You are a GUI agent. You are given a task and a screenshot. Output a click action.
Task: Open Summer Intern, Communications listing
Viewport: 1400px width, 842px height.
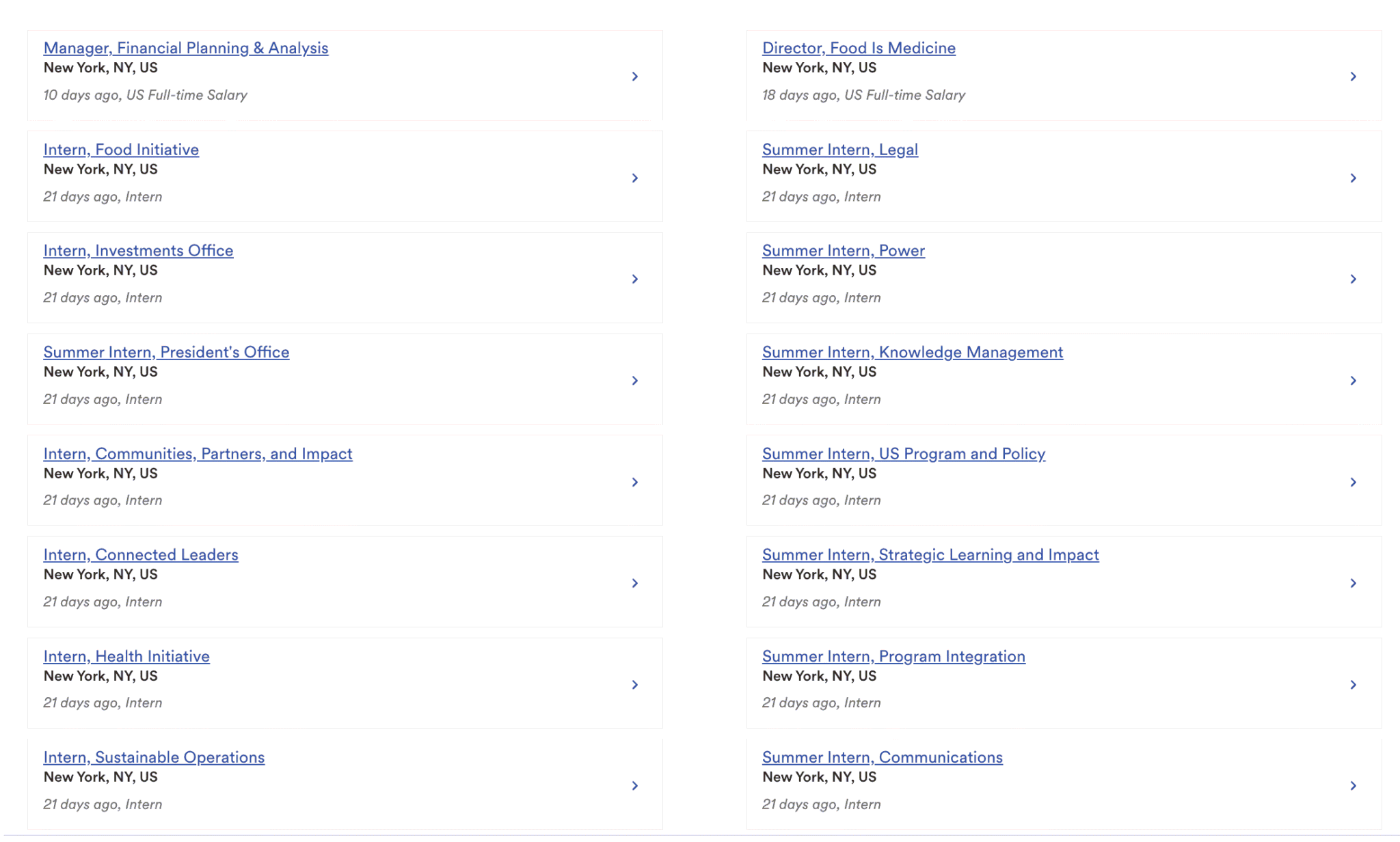coord(882,757)
